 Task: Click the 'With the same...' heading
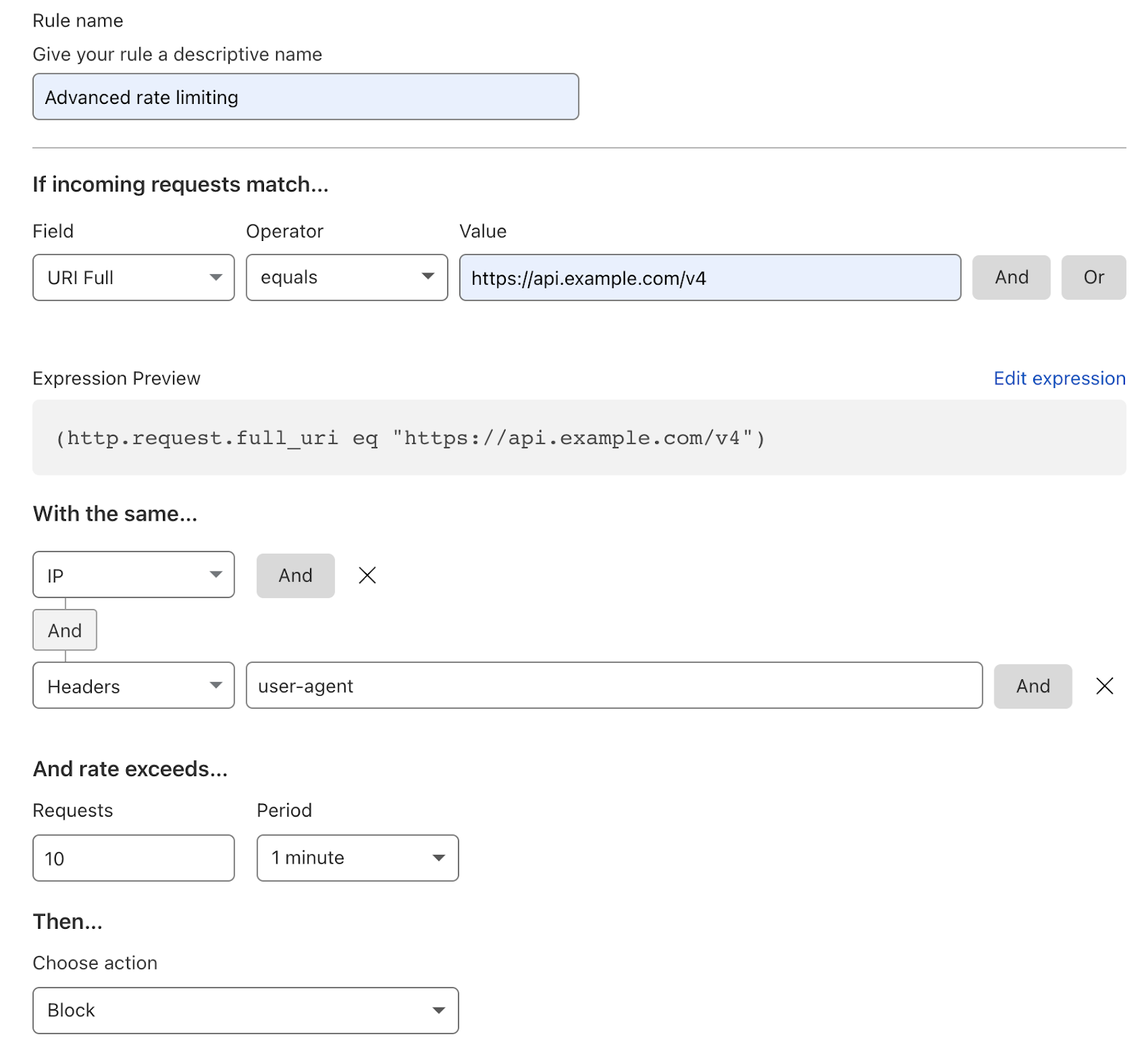click(115, 514)
